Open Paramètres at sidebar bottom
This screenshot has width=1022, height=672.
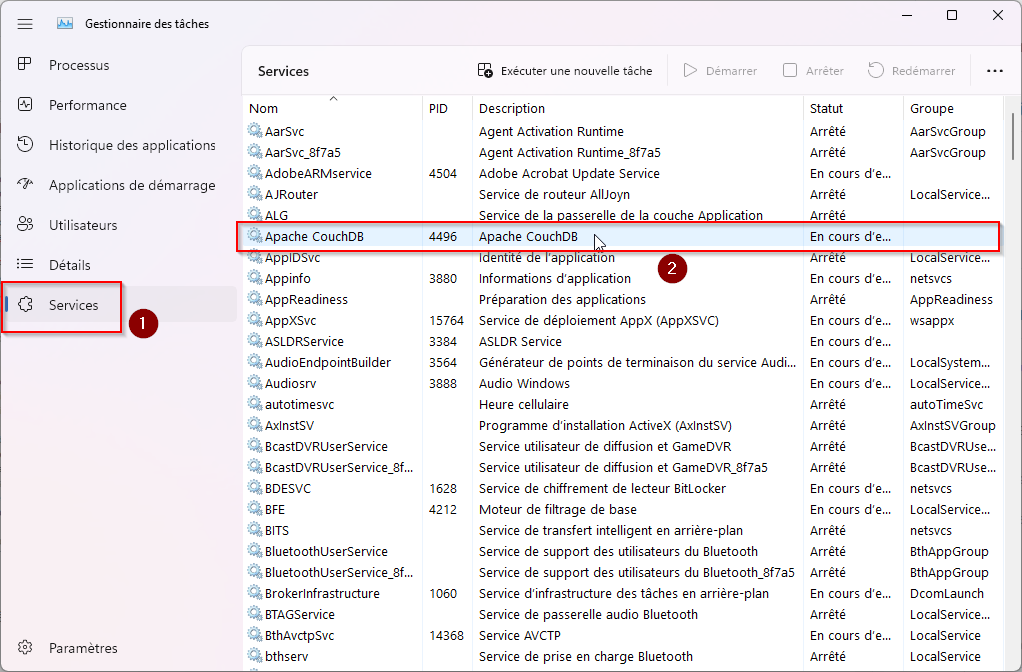tap(83, 648)
